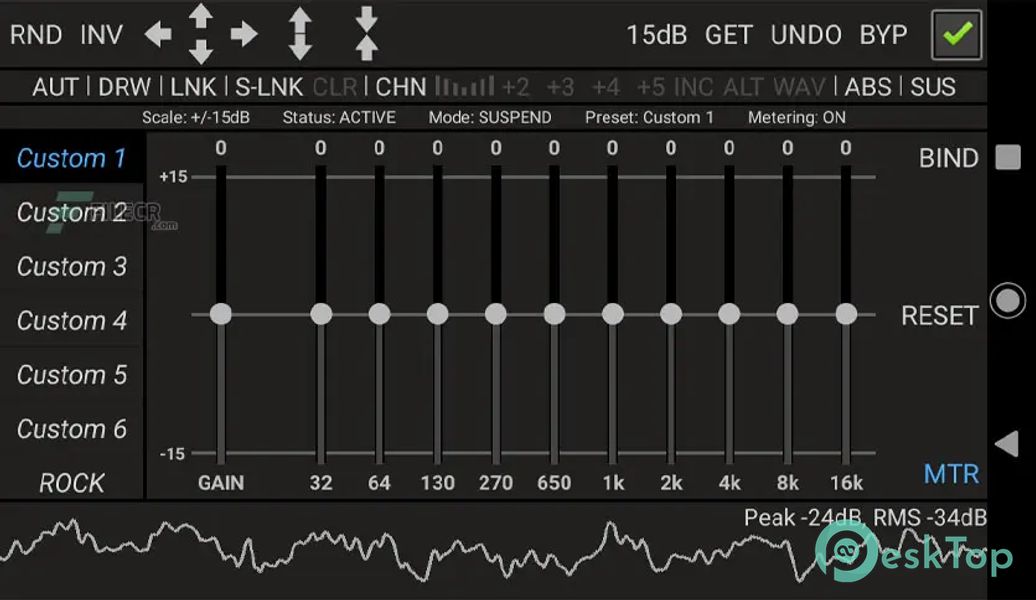Click the 32 Hz slider knob
This screenshot has width=1036, height=600.
321,314
